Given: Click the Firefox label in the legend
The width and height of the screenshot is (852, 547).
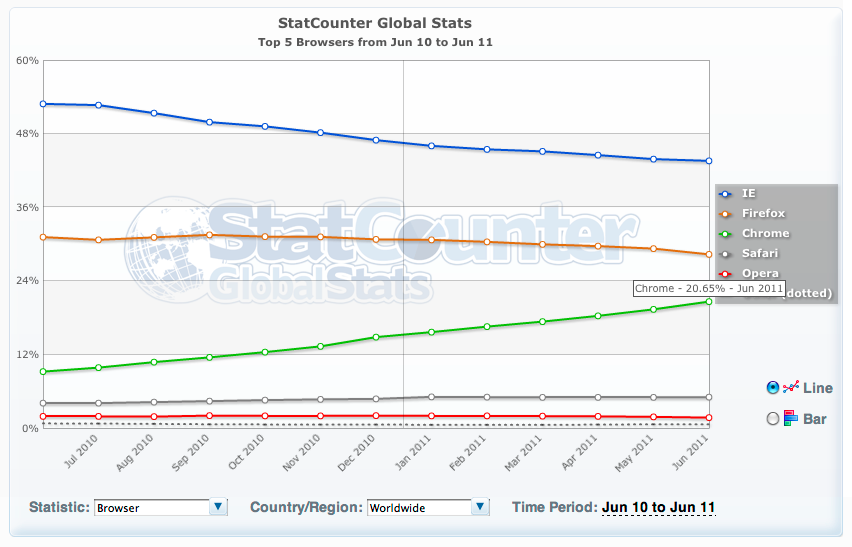Looking at the screenshot, I should [763, 213].
